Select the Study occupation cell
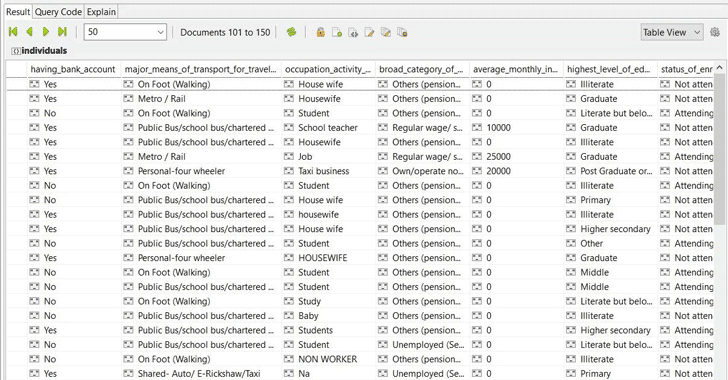 (329, 301)
